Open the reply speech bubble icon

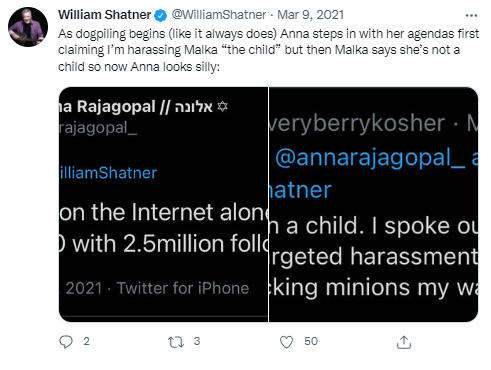point(66,342)
